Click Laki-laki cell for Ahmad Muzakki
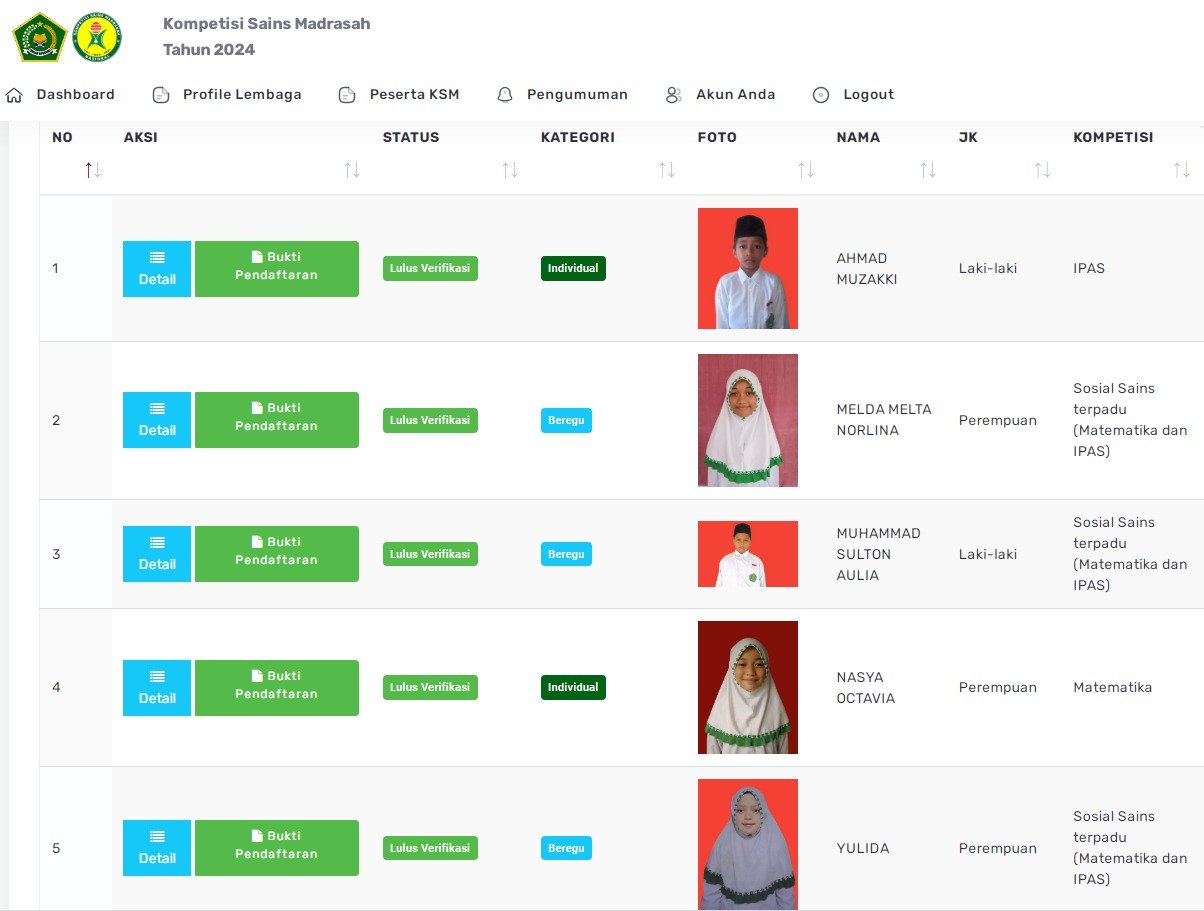The width and height of the screenshot is (1204, 911). click(x=988, y=268)
